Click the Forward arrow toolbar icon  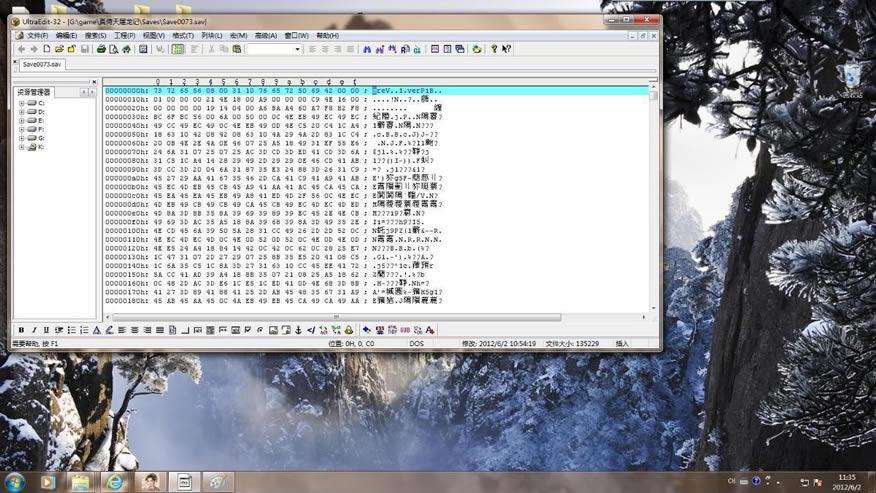pos(34,49)
